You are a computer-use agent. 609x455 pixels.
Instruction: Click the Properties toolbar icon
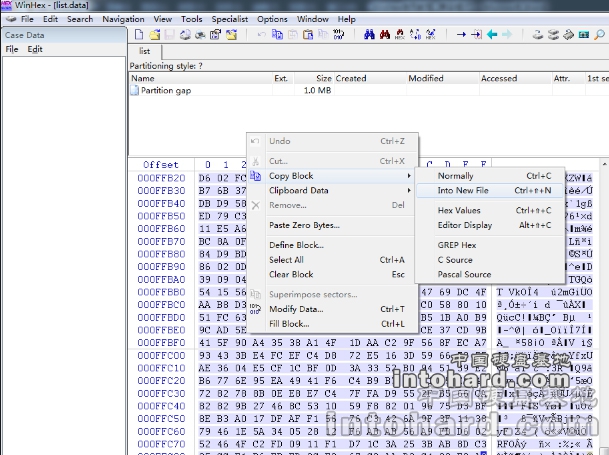click(215, 35)
